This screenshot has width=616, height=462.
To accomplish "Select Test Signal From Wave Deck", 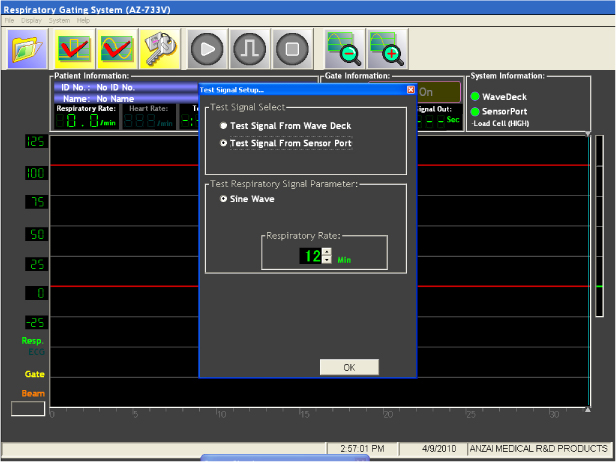I will coord(223,126).
